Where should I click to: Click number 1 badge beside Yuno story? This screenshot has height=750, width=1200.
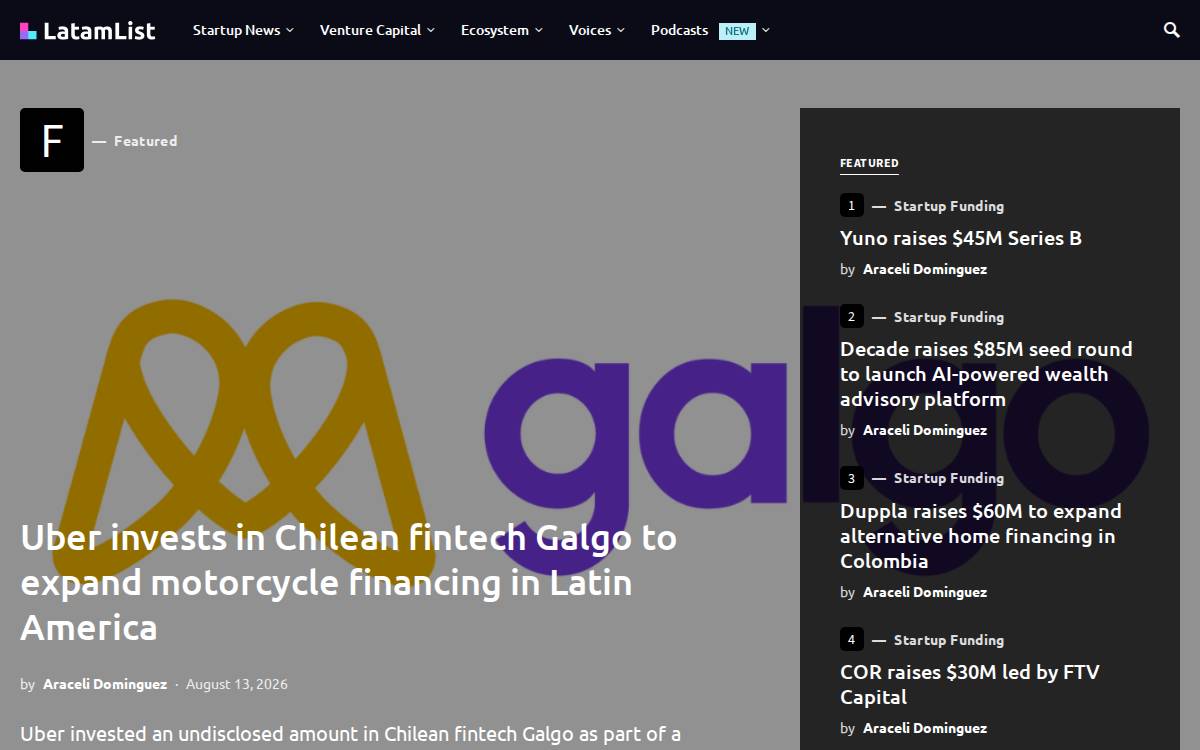click(x=851, y=206)
